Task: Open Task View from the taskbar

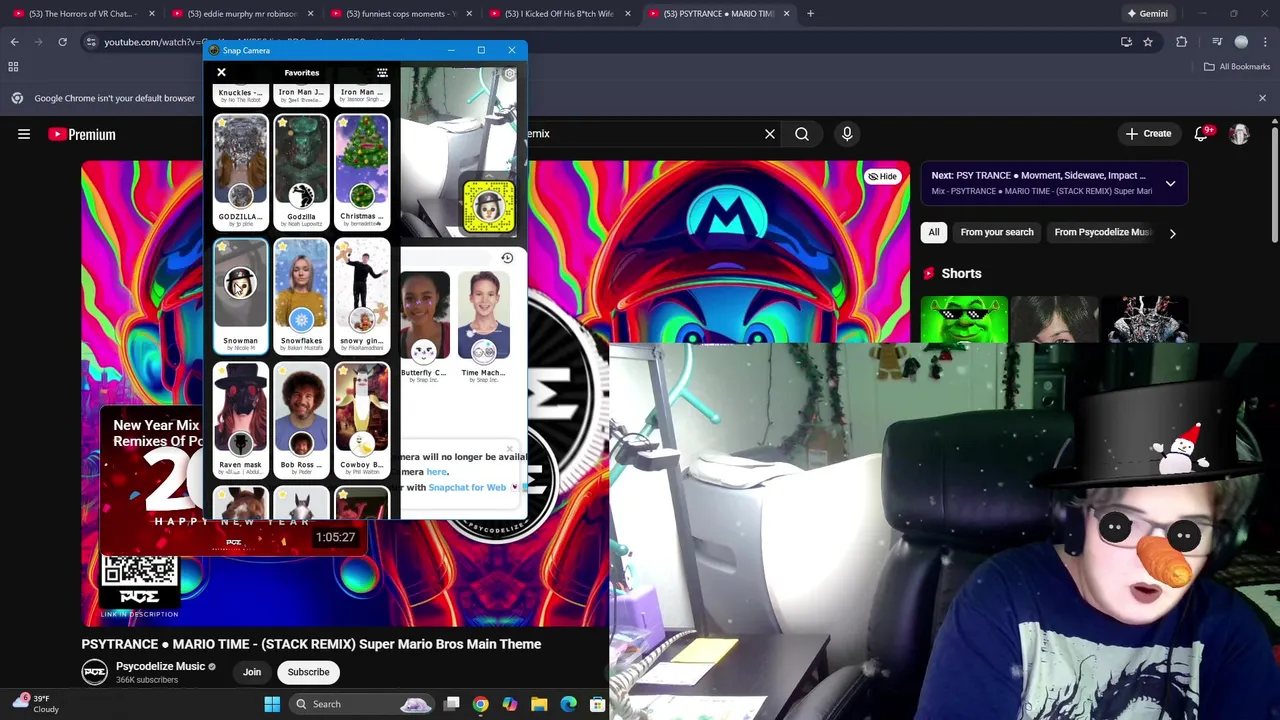Action: (x=452, y=704)
